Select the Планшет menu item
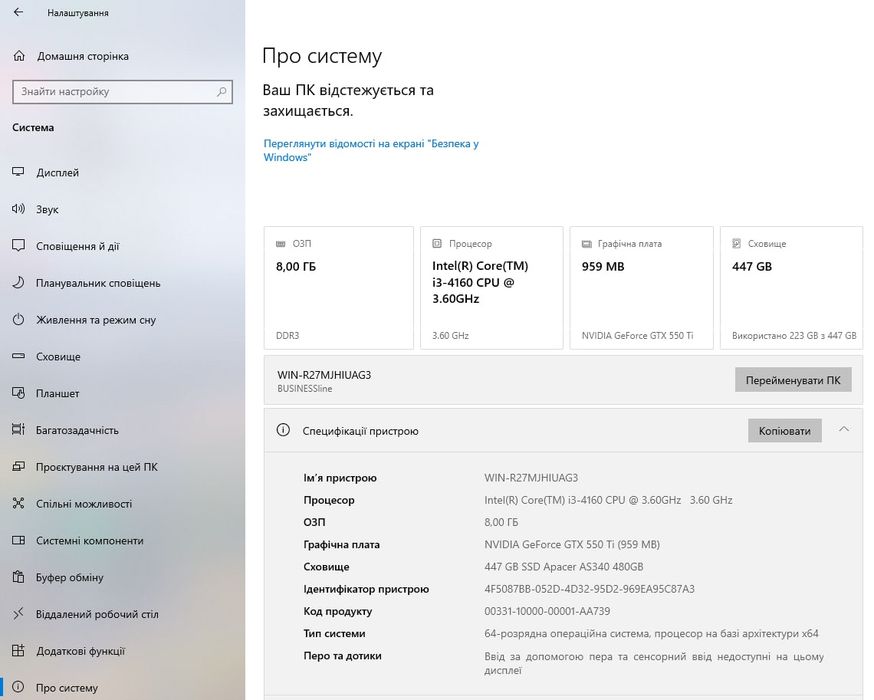 (123, 393)
